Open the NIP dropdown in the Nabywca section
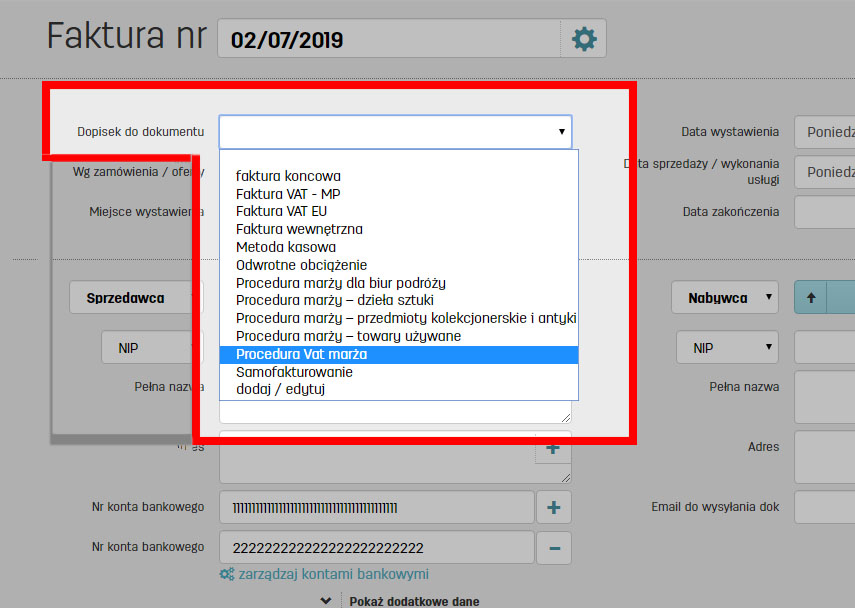Image resolution: width=855 pixels, height=608 pixels. [x=727, y=347]
